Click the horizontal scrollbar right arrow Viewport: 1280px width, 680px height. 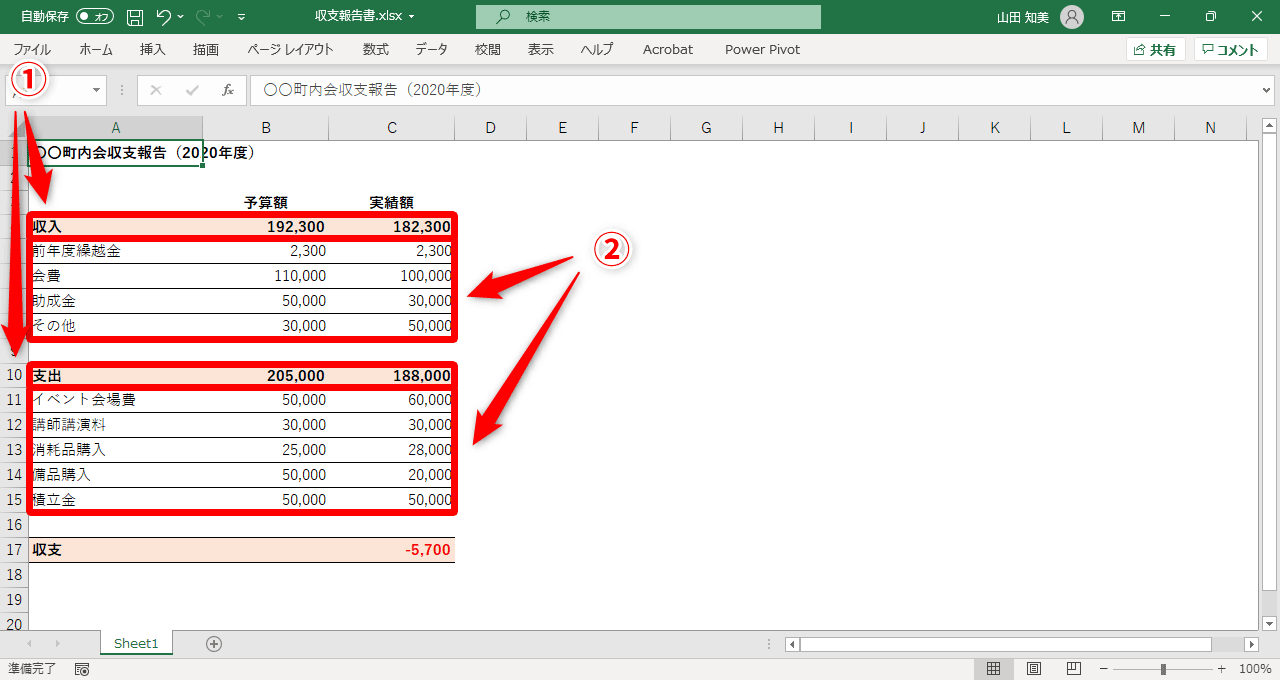(x=1251, y=644)
